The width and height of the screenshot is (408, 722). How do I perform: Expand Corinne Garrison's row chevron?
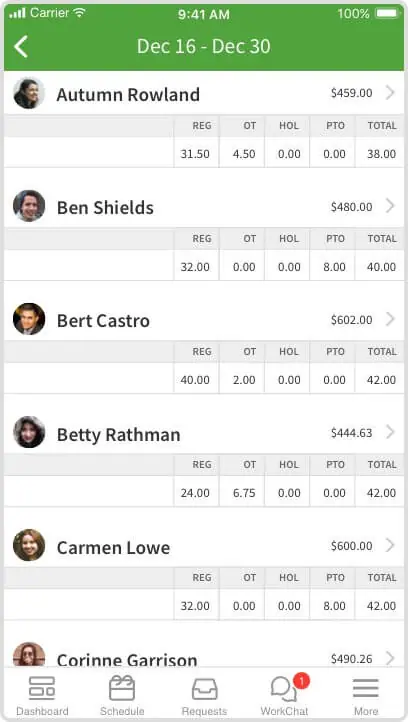pyautogui.click(x=390, y=658)
